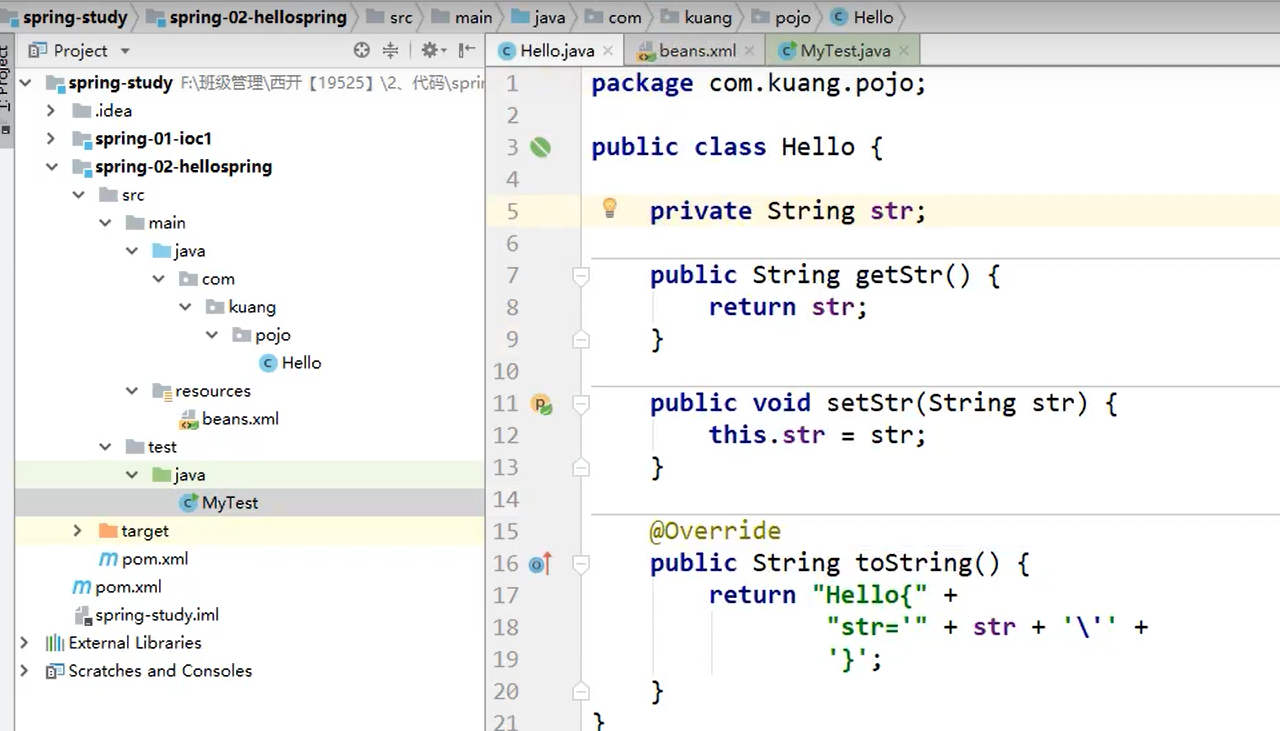This screenshot has width=1280, height=731.
Task: Click the override gutter icon on line 16
Action: click(x=541, y=564)
